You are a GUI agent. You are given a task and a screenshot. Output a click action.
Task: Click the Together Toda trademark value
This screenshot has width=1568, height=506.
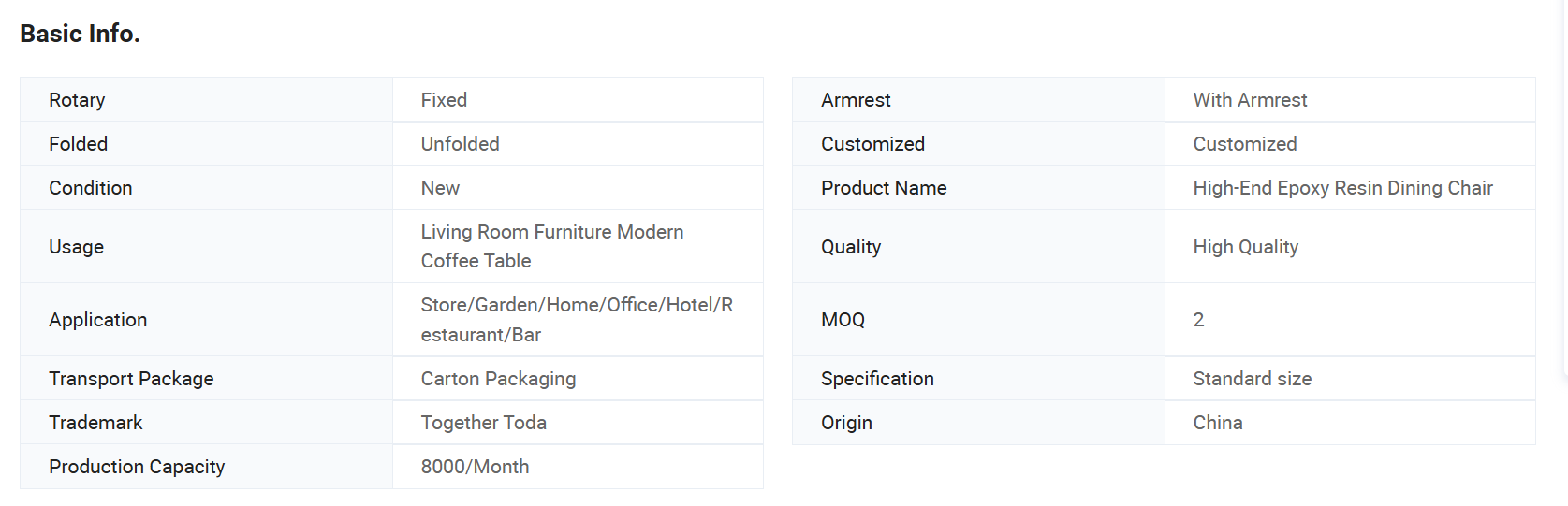483,423
